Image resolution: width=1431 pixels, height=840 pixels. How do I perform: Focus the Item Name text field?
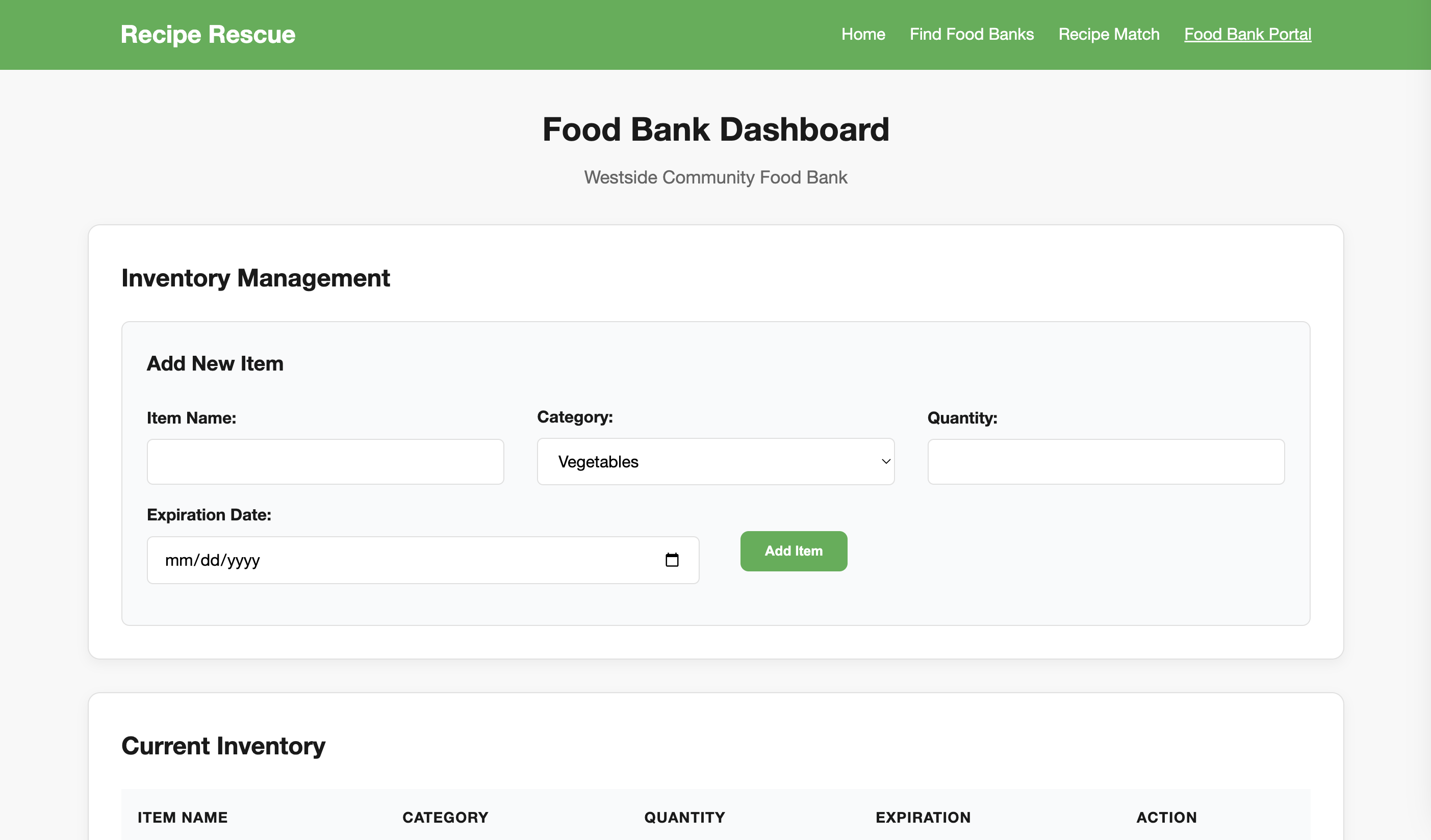click(325, 461)
